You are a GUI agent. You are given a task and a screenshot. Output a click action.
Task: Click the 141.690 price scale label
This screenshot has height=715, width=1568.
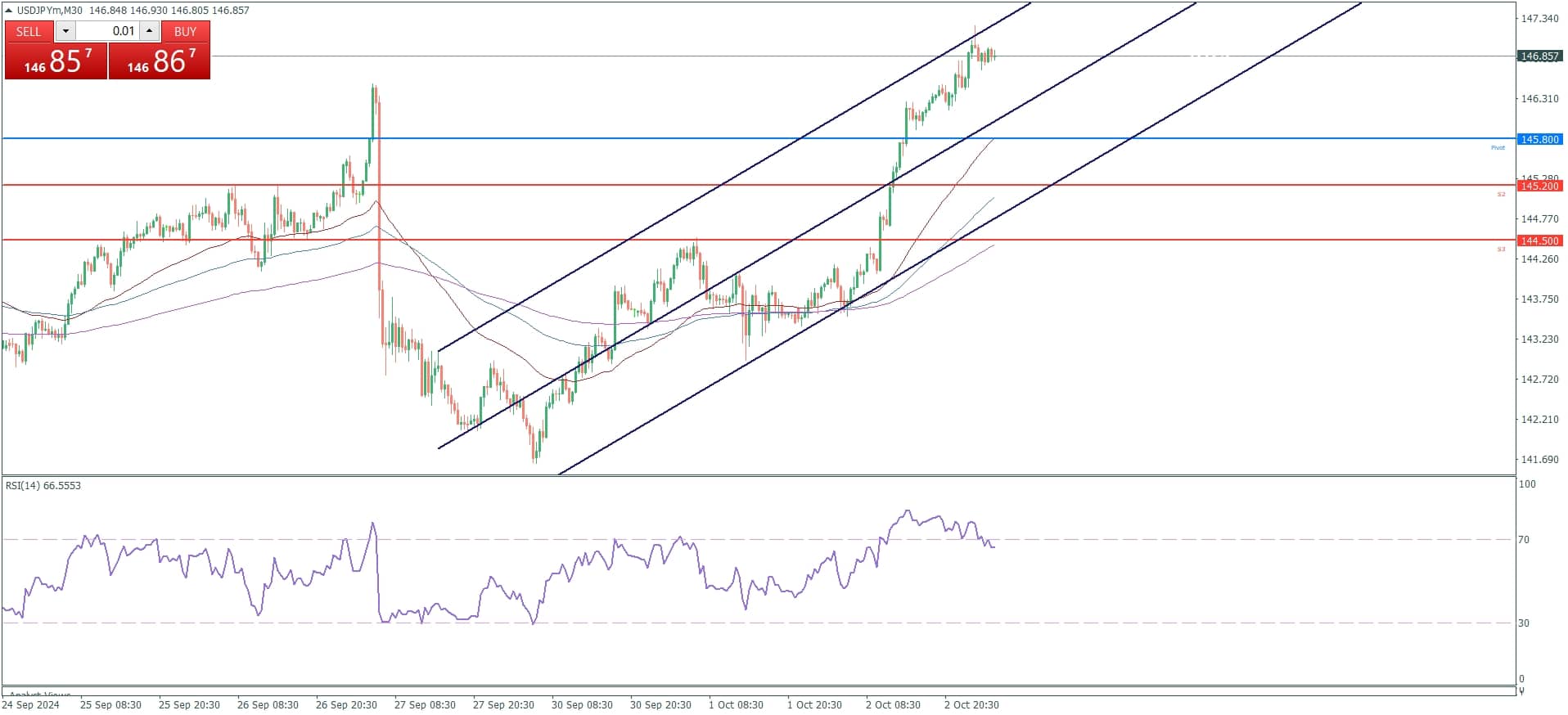(1539, 460)
